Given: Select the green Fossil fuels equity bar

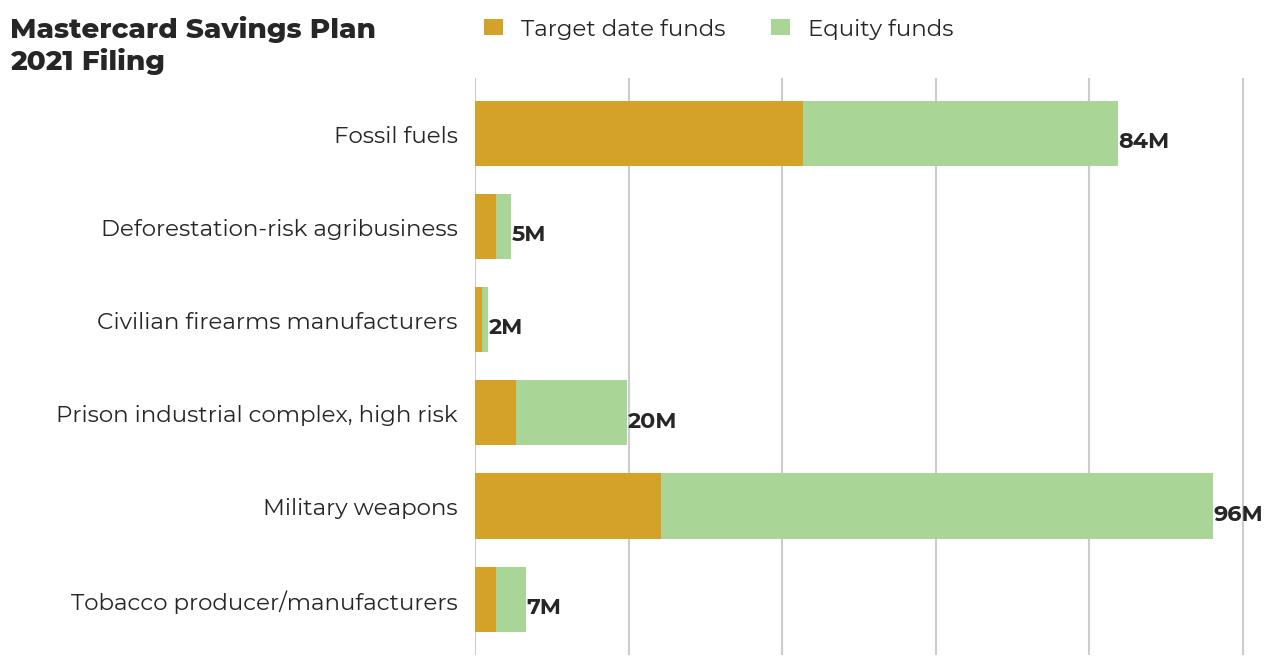Looking at the screenshot, I should coord(961,133).
